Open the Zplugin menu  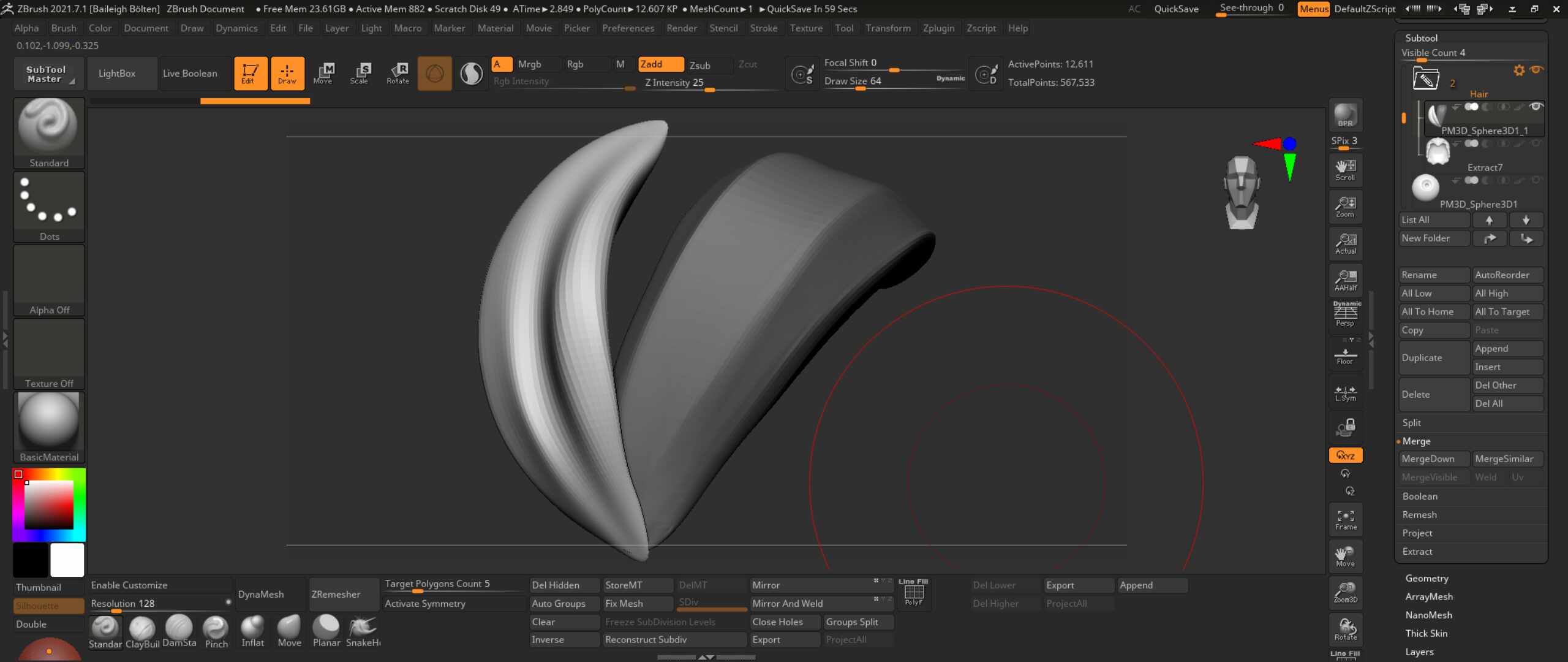[x=938, y=28]
